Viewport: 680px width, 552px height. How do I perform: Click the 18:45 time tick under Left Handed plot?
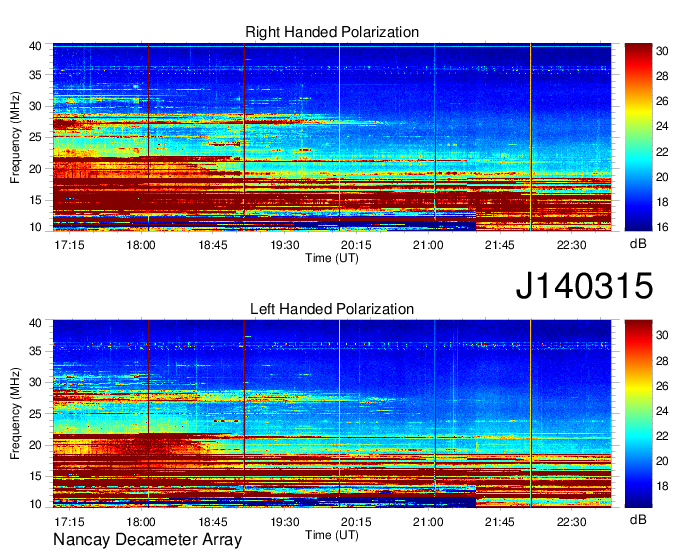[x=213, y=522]
